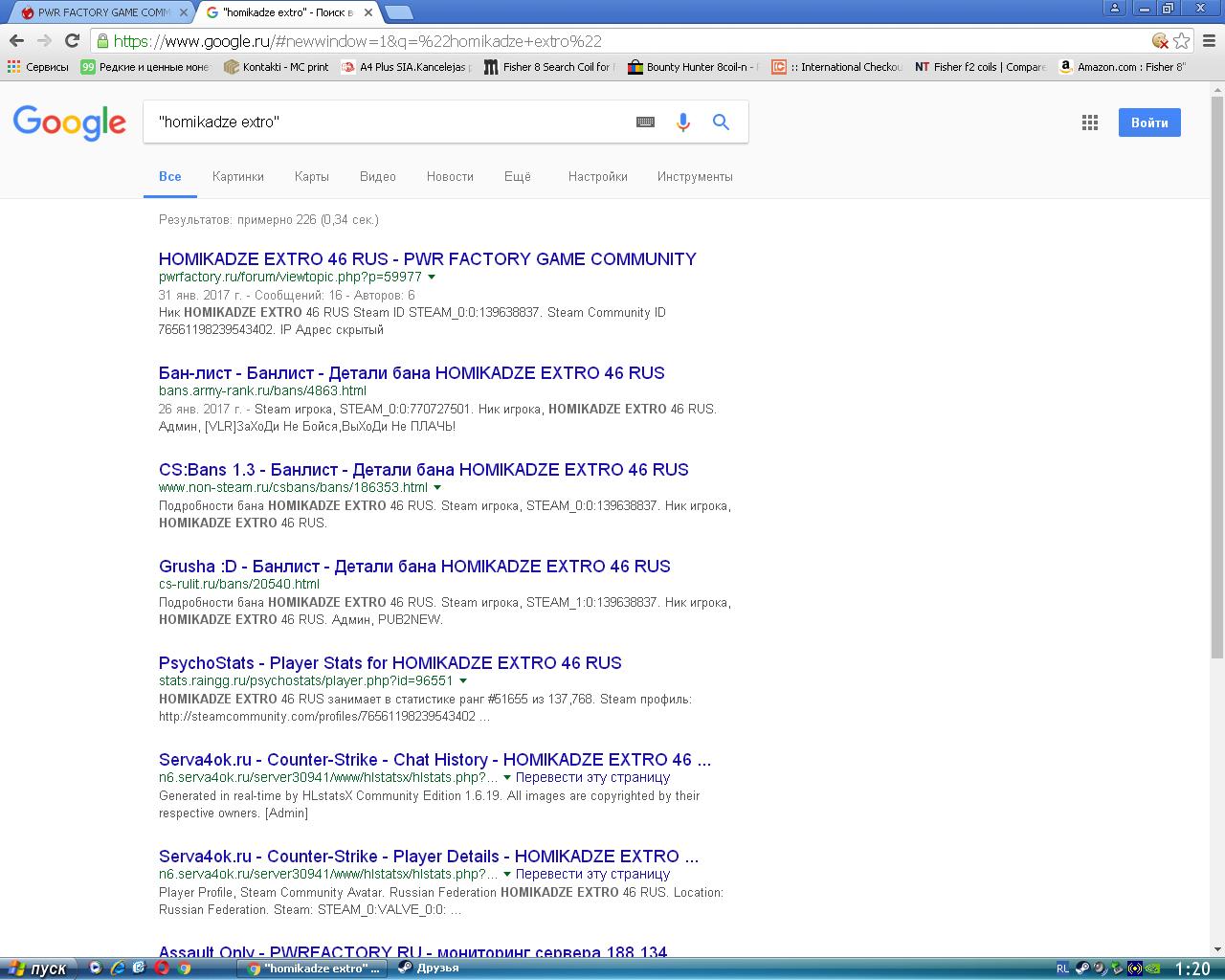Click the Перевести эту страницу link for Chat History
Image resolution: width=1225 pixels, height=980 pixels.
pyautogui.click(x=592, y=777)
